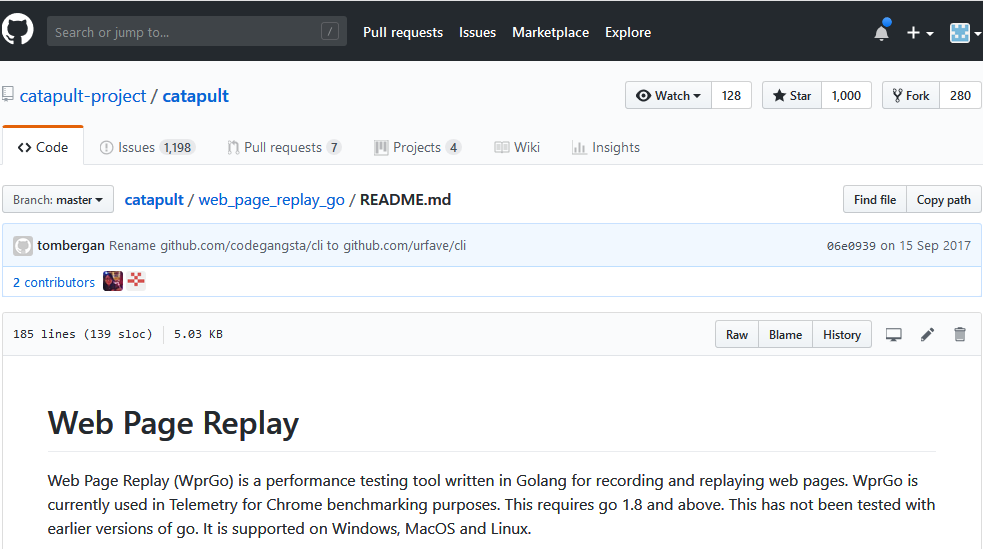This screenshot has width=983, height=549.
Task: Open Marketplace in top navigation
Action: [550, 33]
